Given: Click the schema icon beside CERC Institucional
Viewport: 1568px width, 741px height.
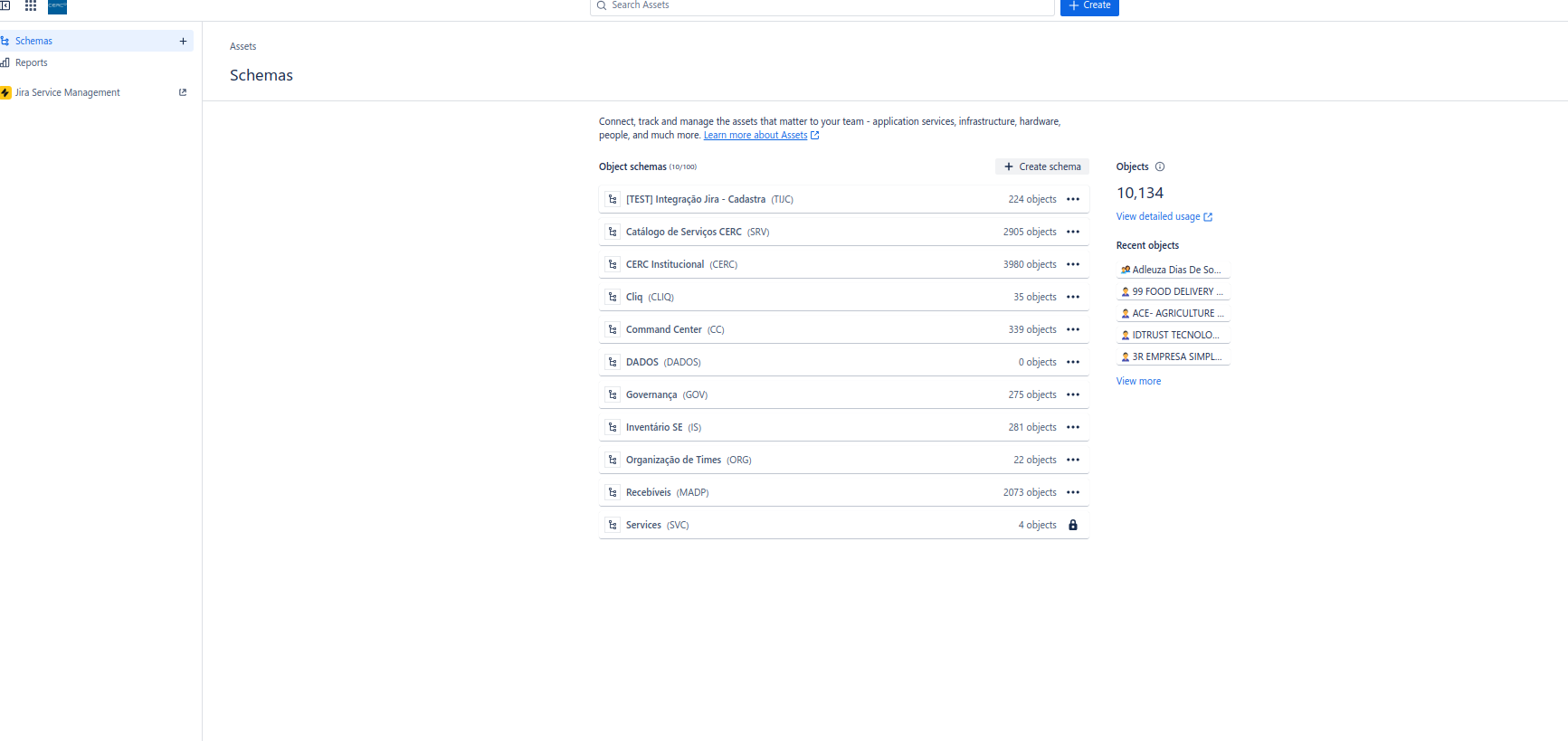Looking at the screenshot, I should click(x=613, y=264).
